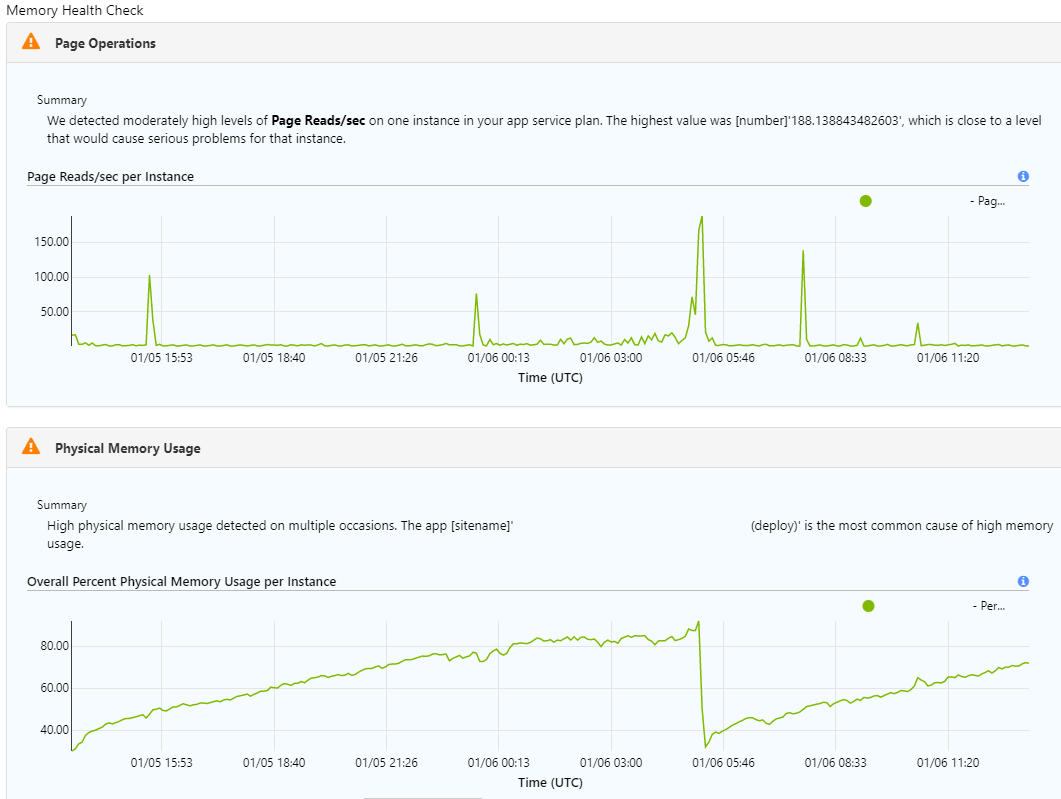The height and width of the screenshot is (799, 1061).
Task: Click '01/05 18:40' on Page Reads chart axis
Action: point(274,358)
